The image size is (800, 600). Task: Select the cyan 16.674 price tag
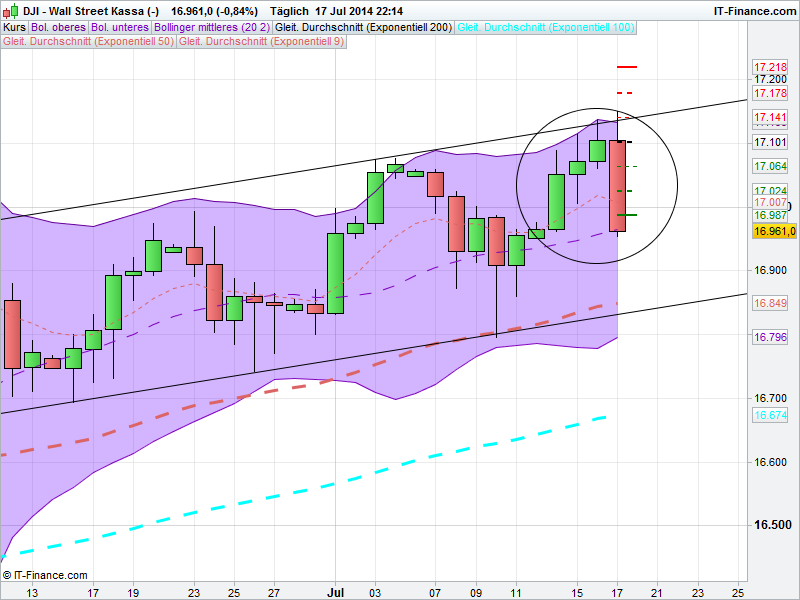(x=769, y=415)
